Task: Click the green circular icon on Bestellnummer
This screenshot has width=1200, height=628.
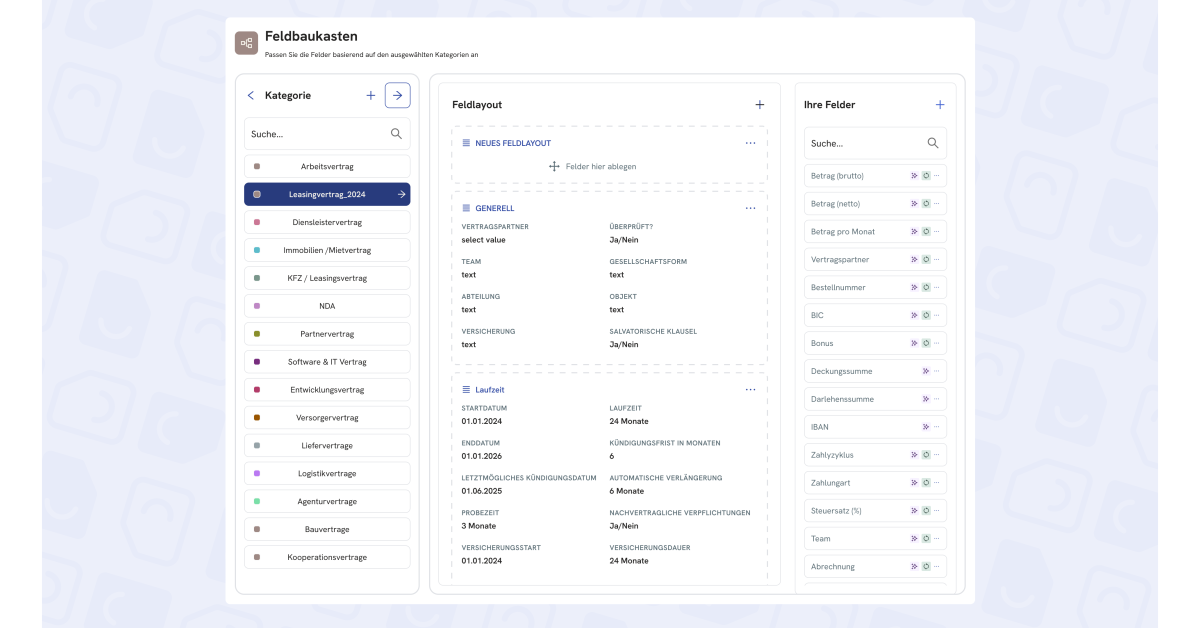Action: (926, 287)
